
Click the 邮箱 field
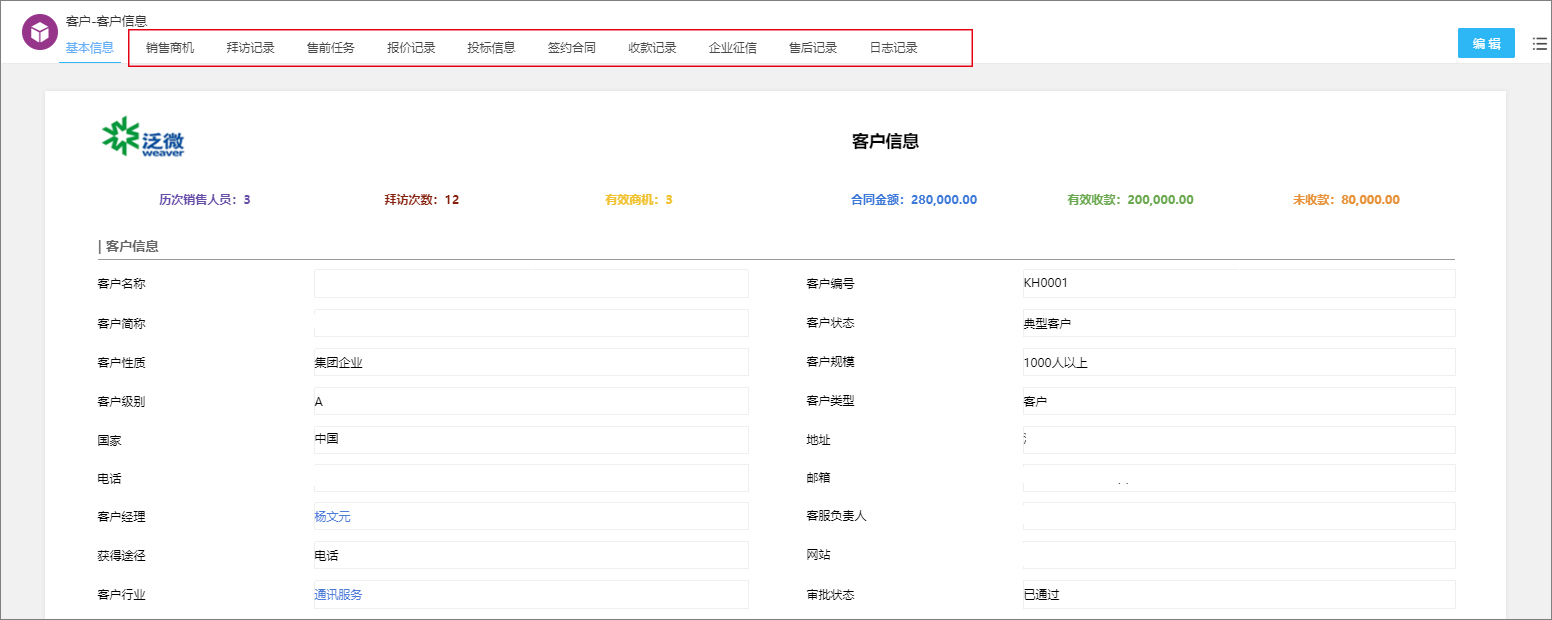click(x=1239, y=478)
